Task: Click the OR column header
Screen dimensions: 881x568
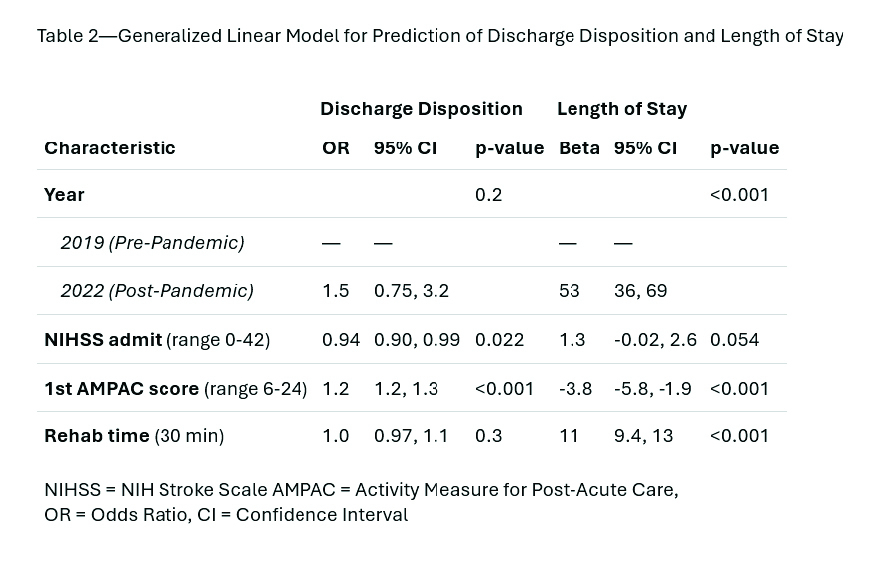Action: 336,148
